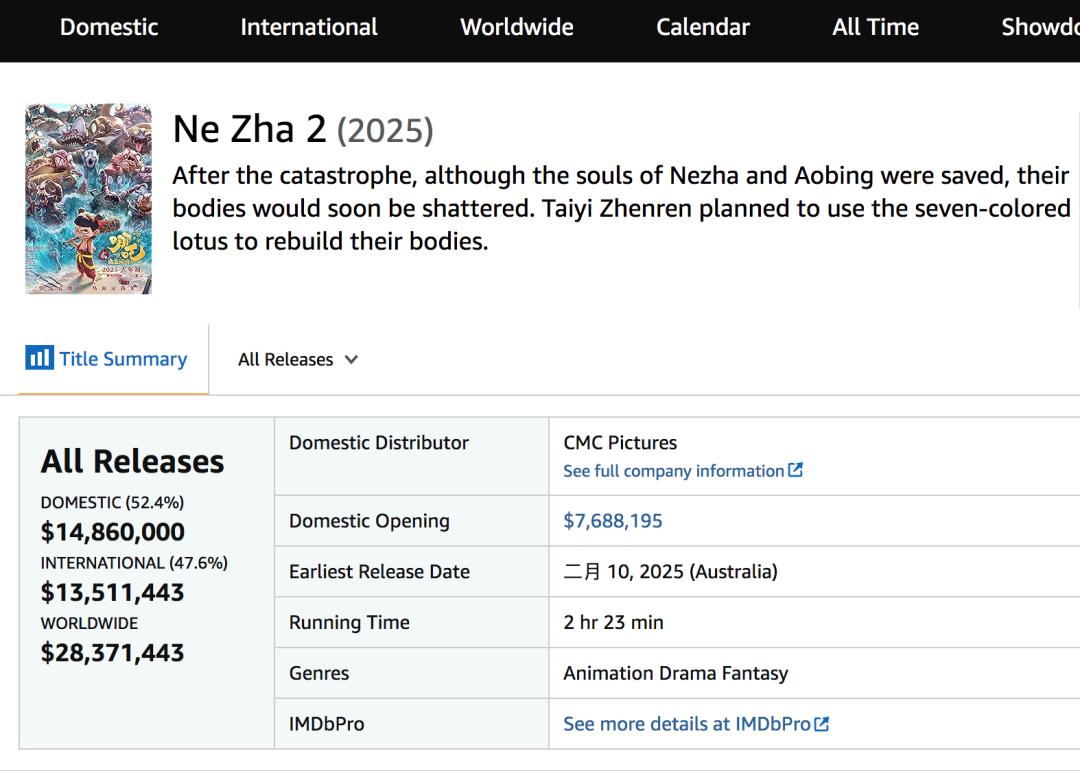Open the $7,688,195 domestic opening link
The width and height of the screenshot is (1080, 771).
pyautogui.click(x=613, y=521)
